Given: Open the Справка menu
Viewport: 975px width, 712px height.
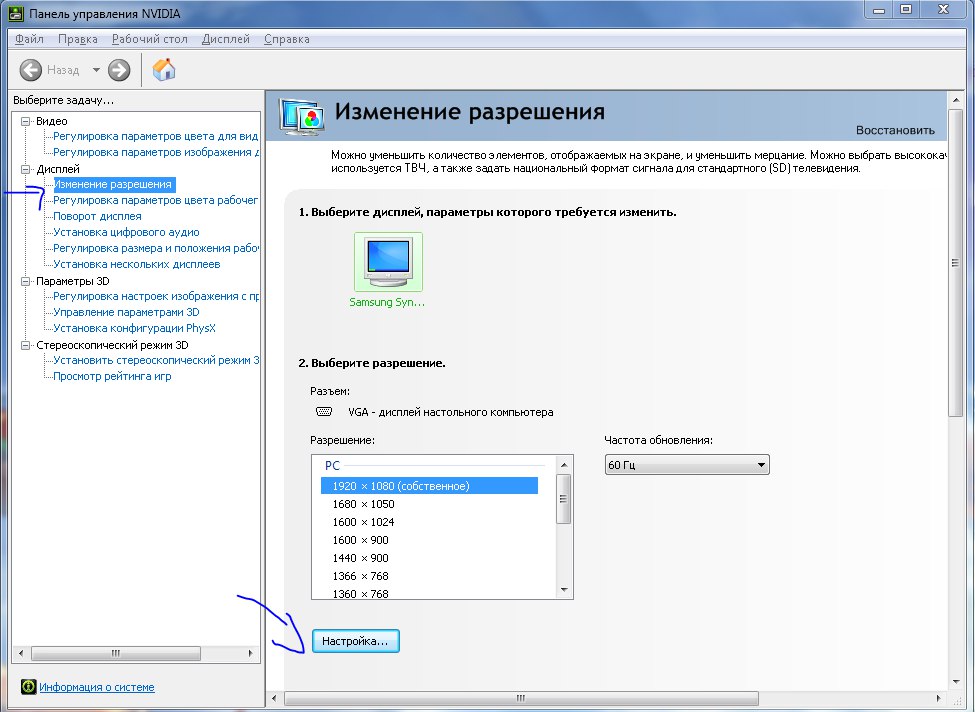Looking at the screenshot, I should [x=286, y=39].
